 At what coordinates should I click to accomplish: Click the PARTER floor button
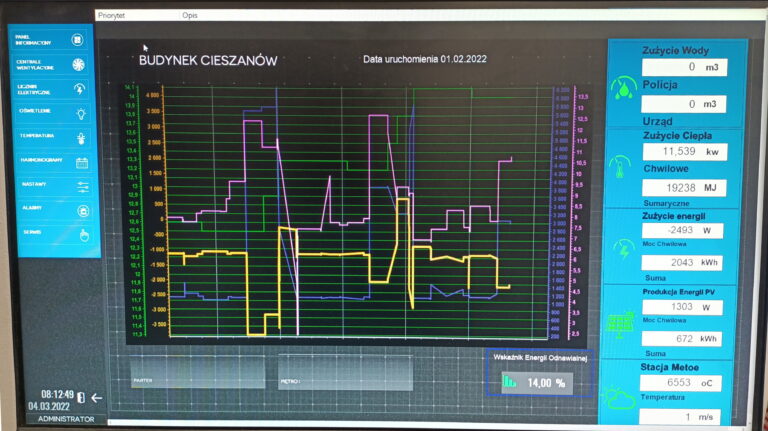pos(198,372)
